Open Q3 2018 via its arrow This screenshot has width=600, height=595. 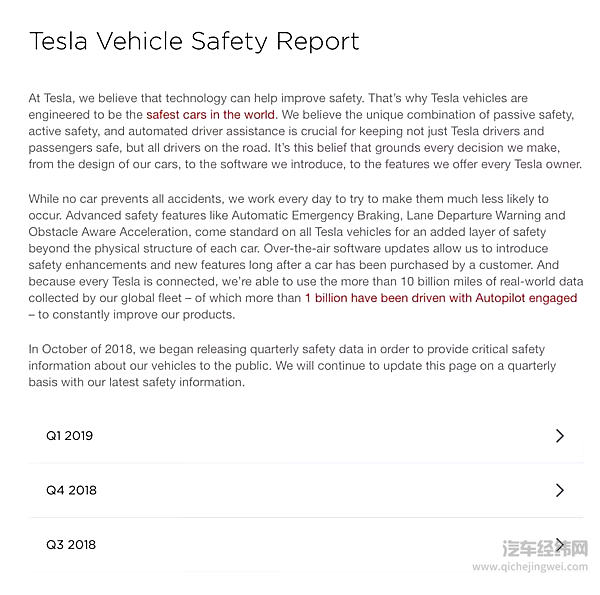point(559,544)
